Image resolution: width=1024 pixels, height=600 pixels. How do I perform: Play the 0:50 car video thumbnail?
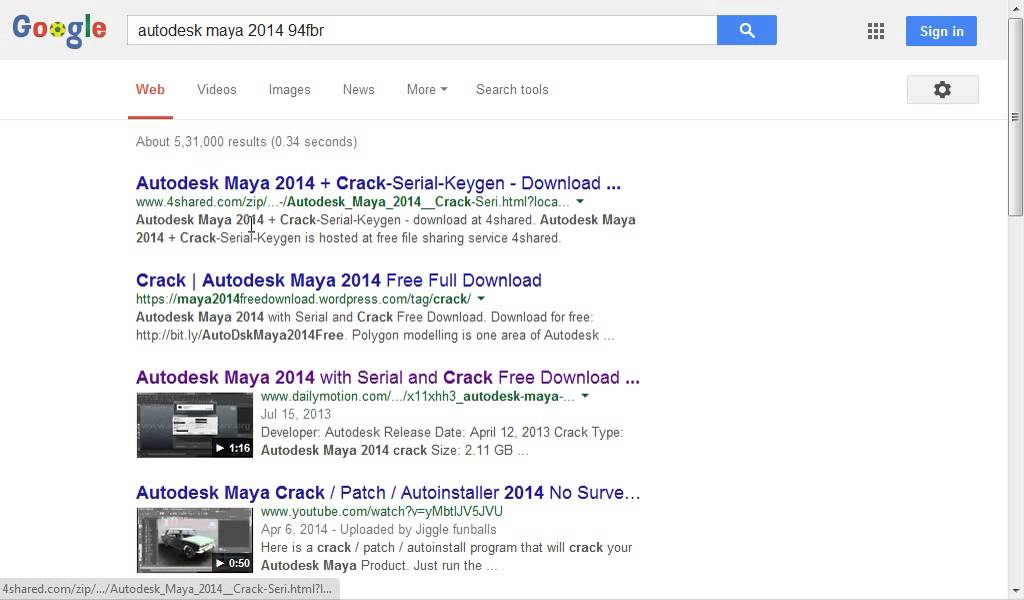click(195, 540)
